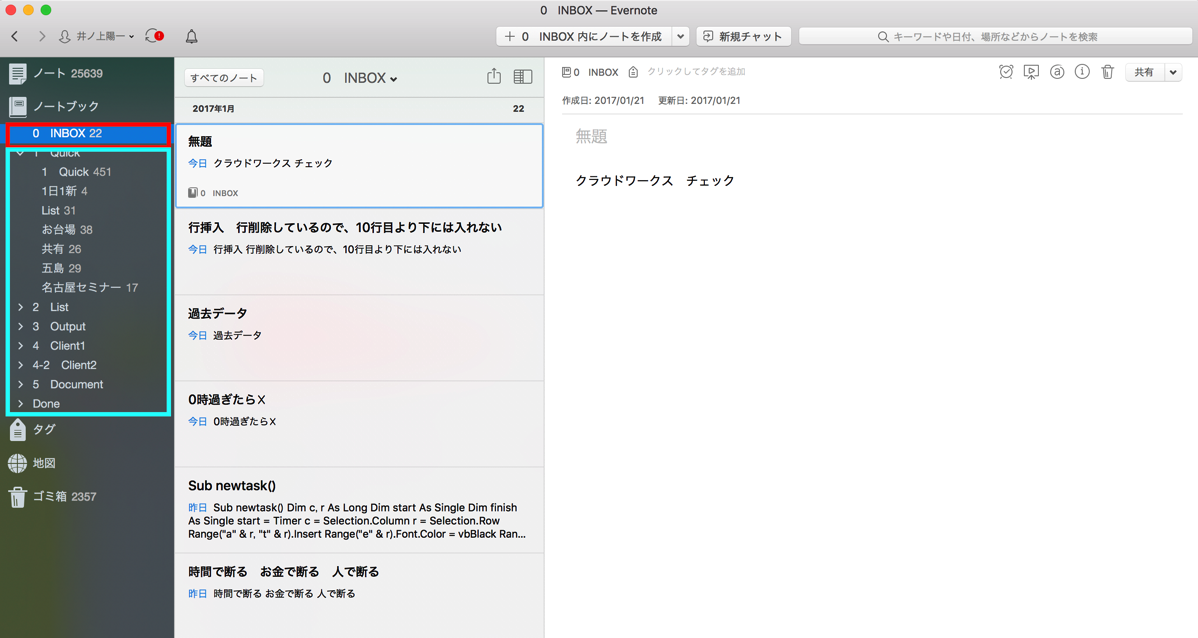The width and height of the screenshot is (1198, 638).
Task: Open the Sub newtask() note
Action: (x=359, y=510)
